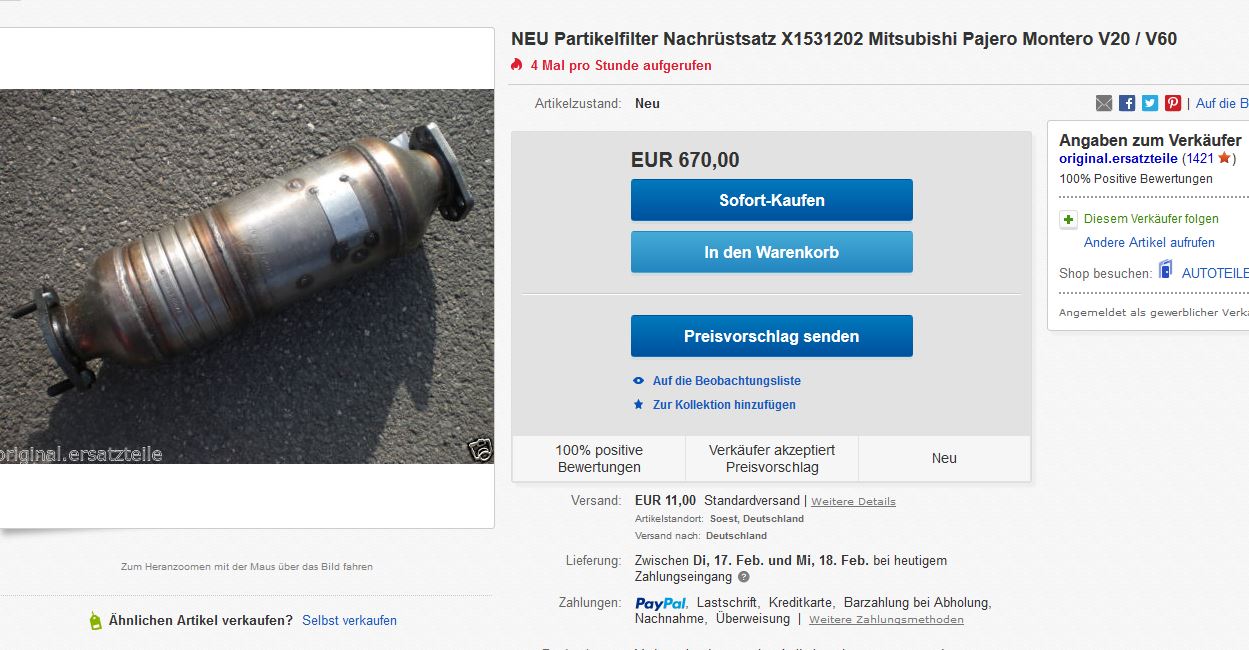The width and height of the screenshot is (1249, 650).
Task: Share this listing on Facebook
Action: (1127, 103)
